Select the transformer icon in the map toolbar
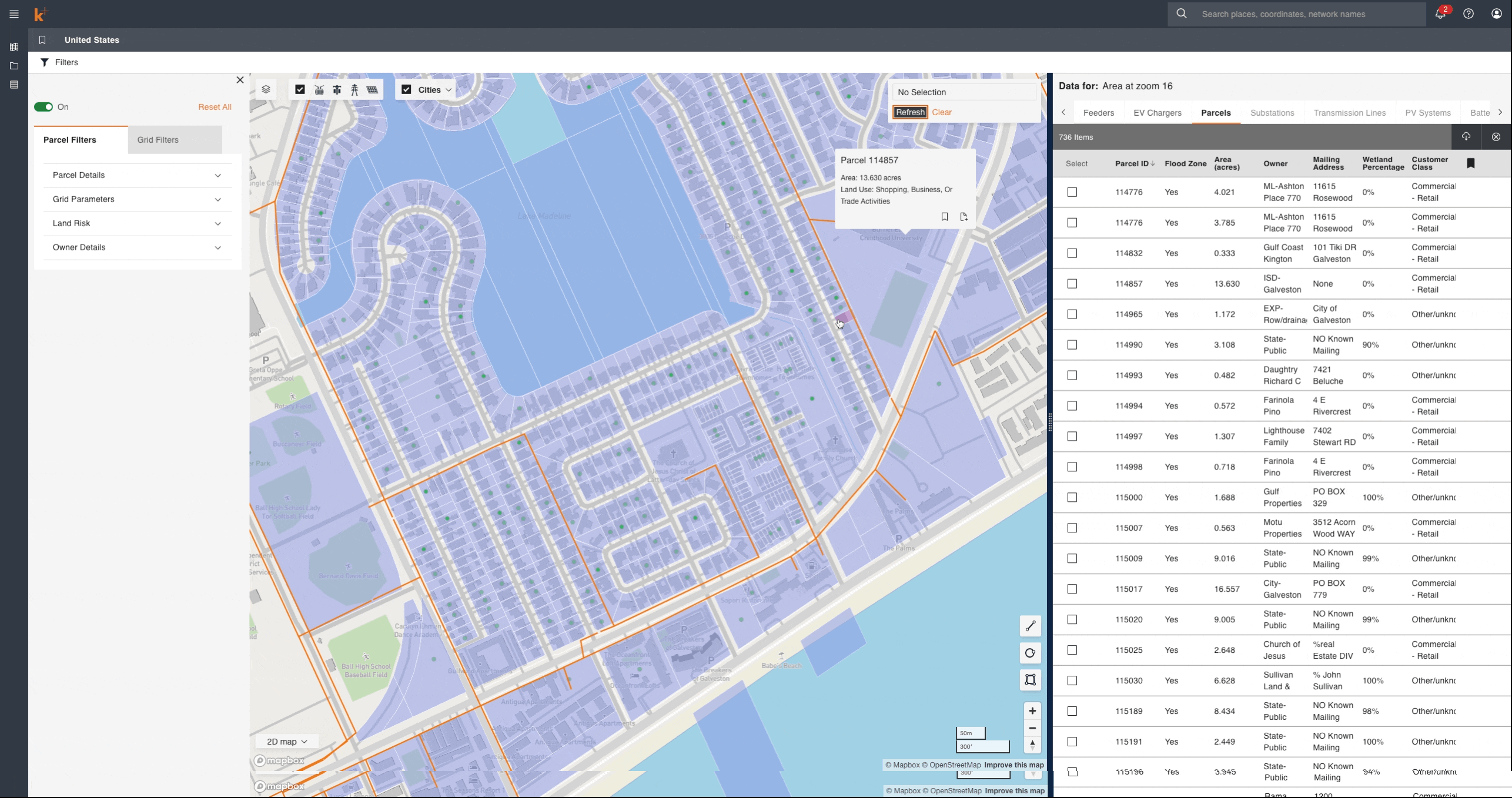The image size is (1512, 798). (x=319, y=89)
